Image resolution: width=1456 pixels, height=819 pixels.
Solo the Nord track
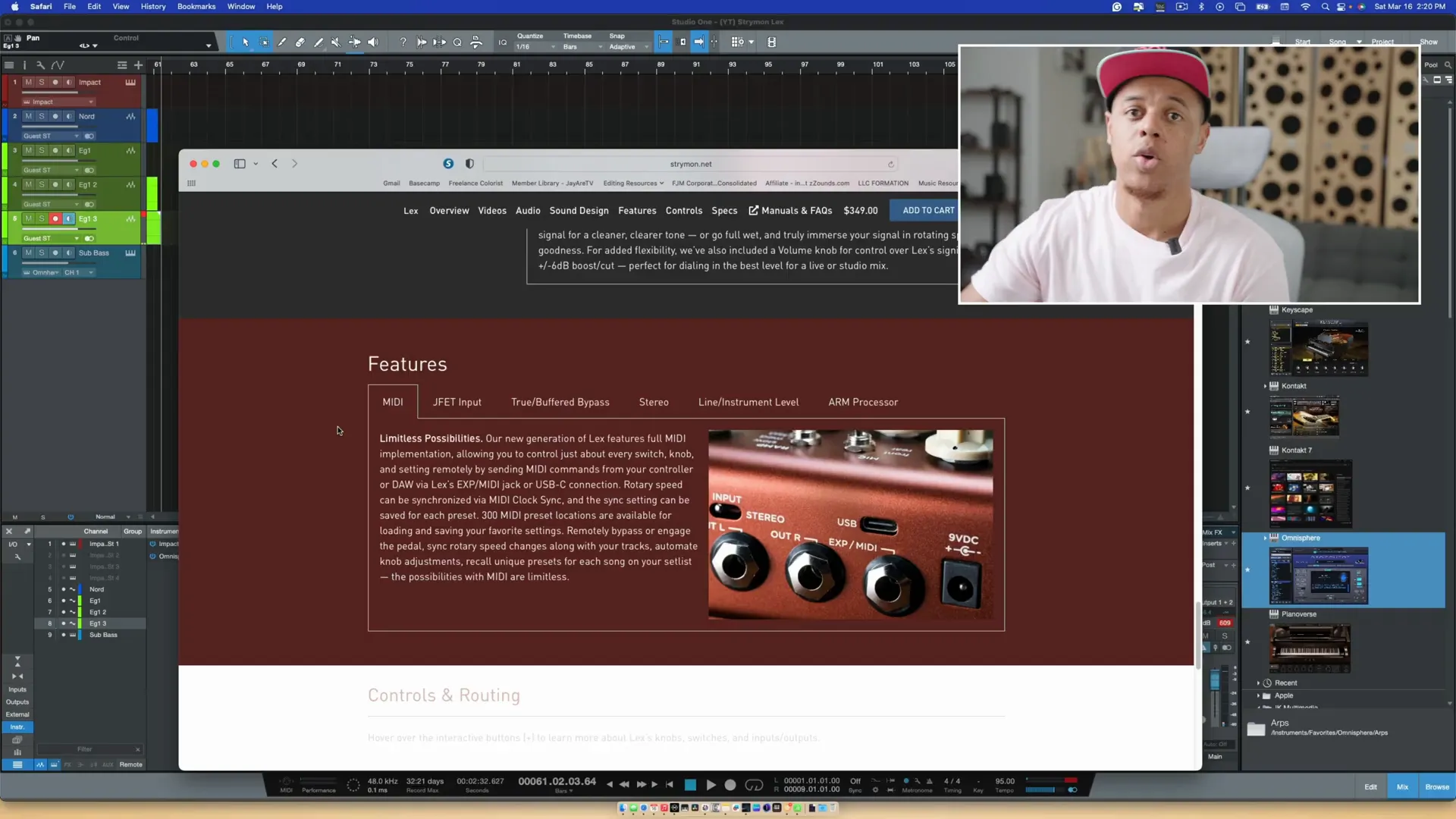42,116
